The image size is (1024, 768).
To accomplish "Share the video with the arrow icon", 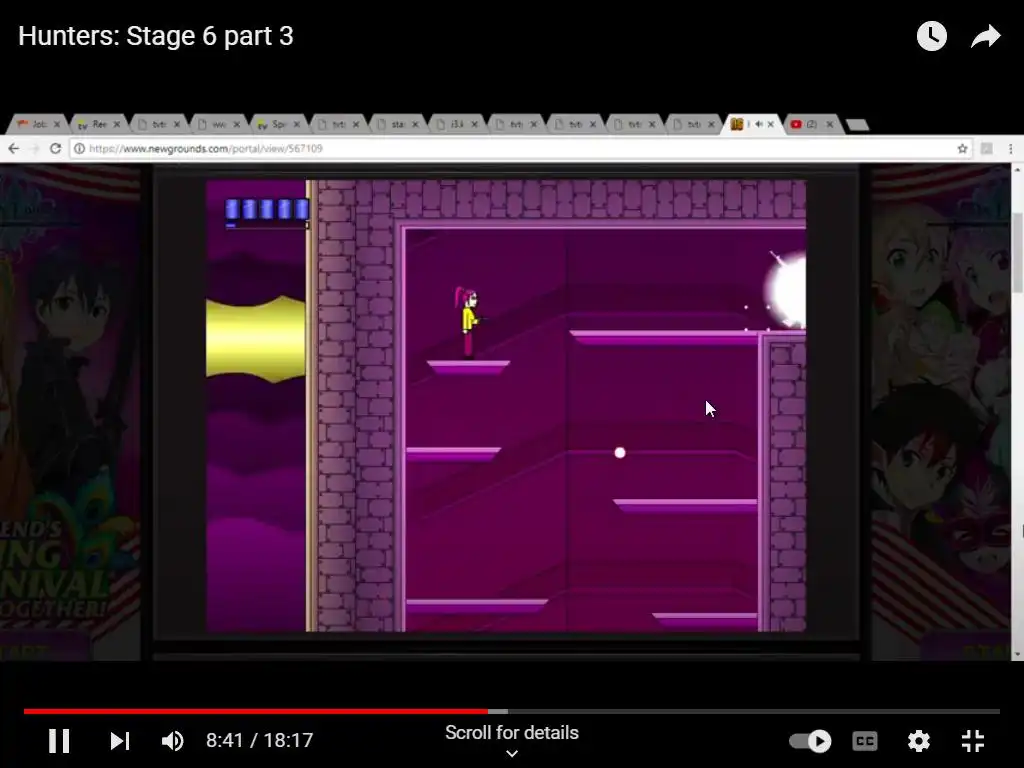I will coord(985,36).
